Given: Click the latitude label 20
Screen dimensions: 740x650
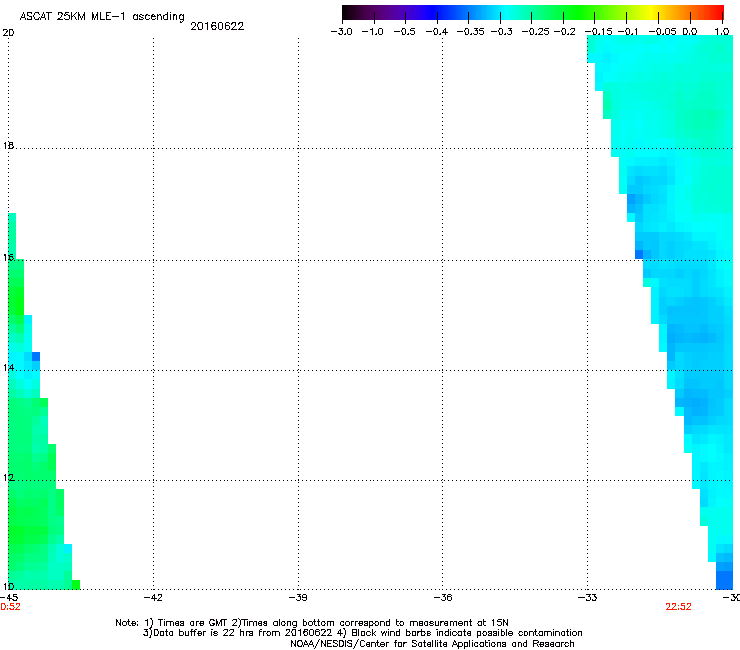Looking at the screenshot, I should tap(8, 33).
